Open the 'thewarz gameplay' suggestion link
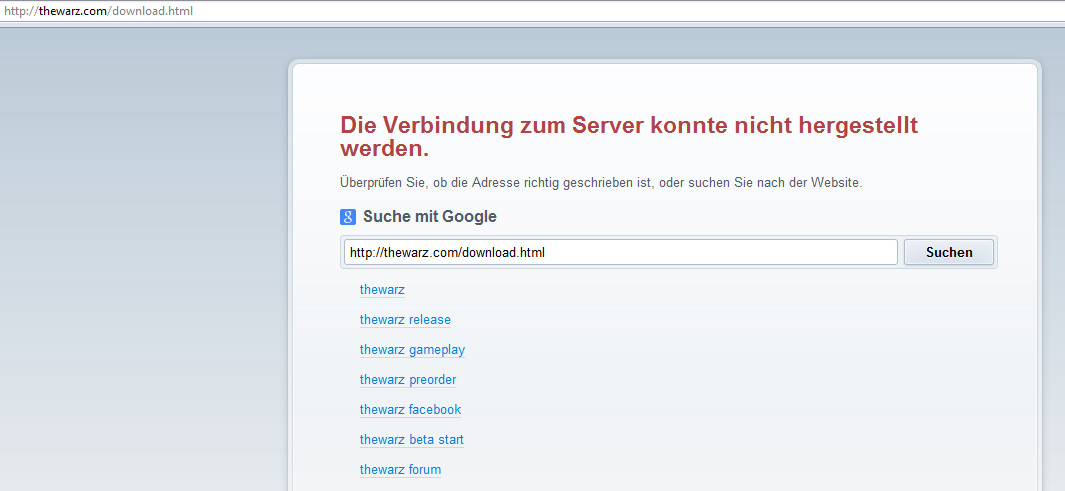This screenshot has width=1065, height=491. [x=412, y=350]
